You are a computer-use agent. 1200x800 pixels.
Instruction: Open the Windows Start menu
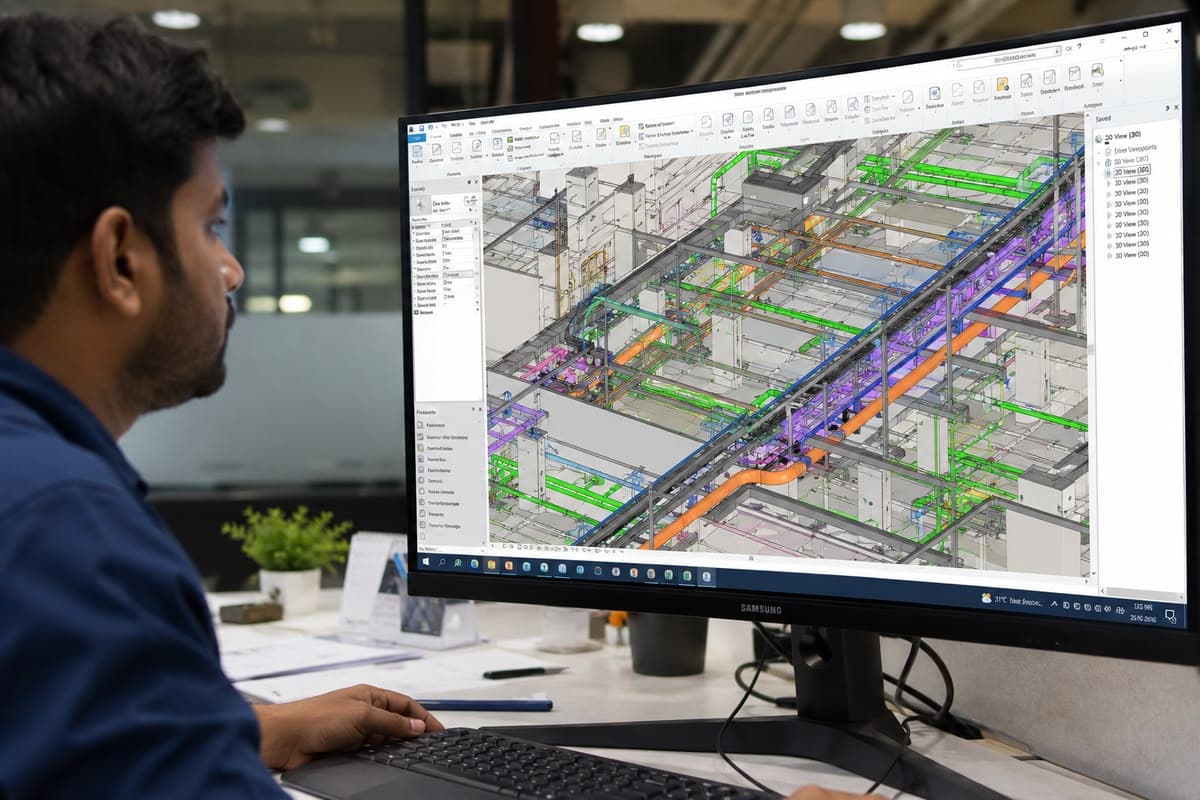pos(426,562)
